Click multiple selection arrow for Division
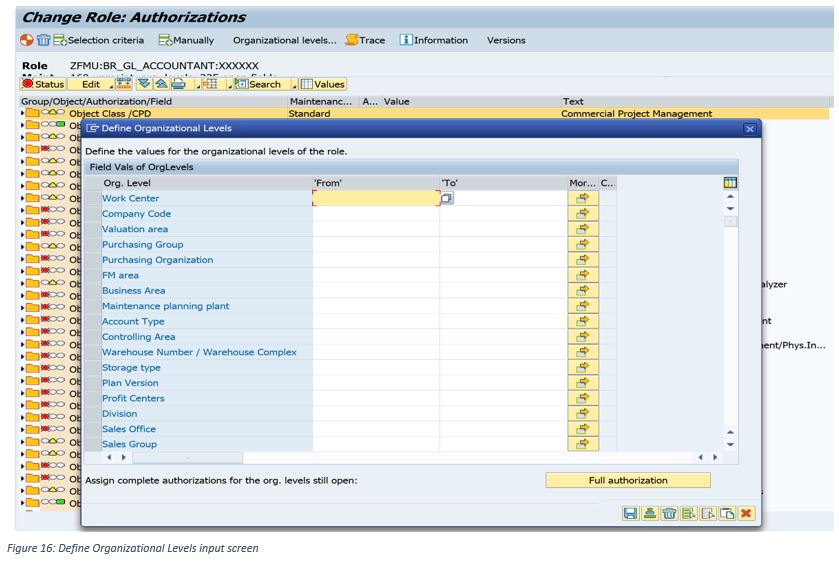The image size is (839, 561). [x=583, y=413]
